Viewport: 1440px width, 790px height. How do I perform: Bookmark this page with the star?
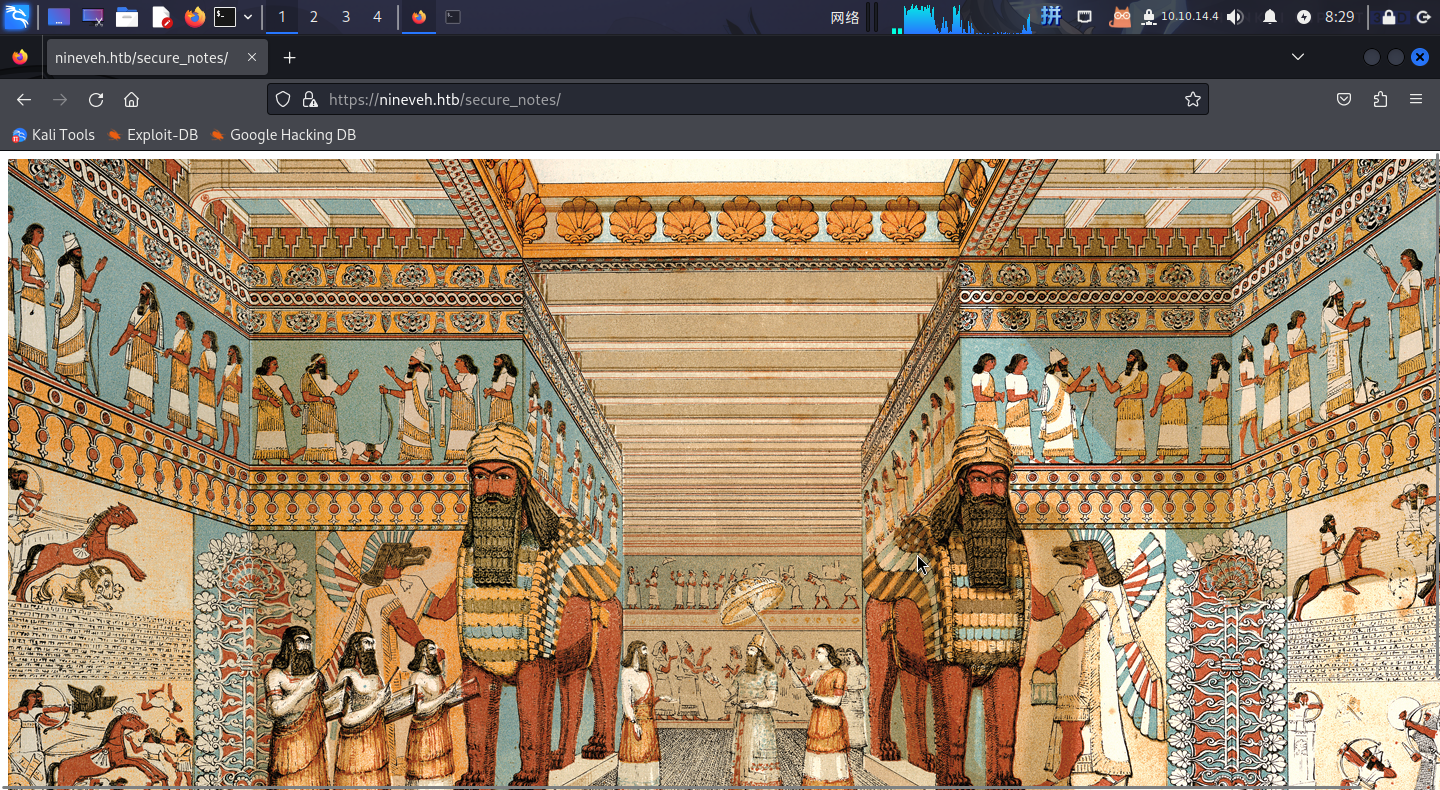coord(1192,99)
